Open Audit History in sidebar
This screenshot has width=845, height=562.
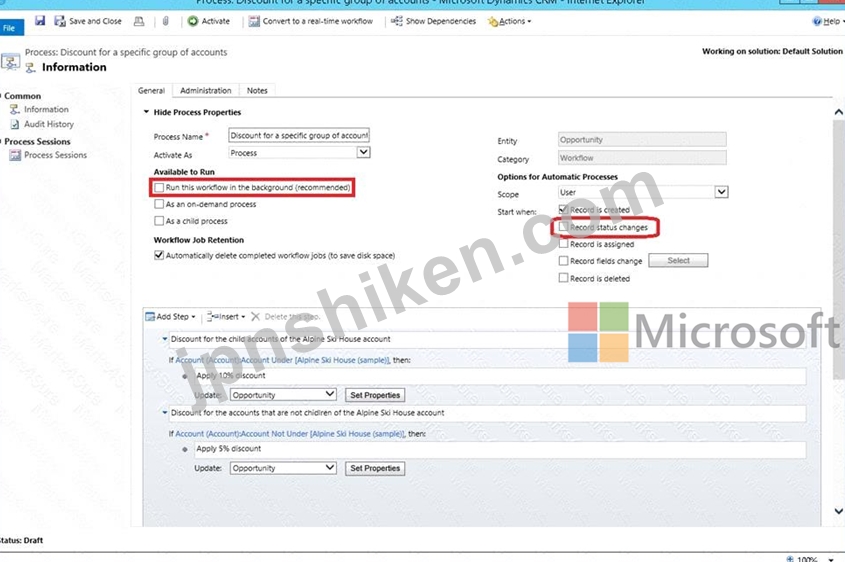click(42, 124)
